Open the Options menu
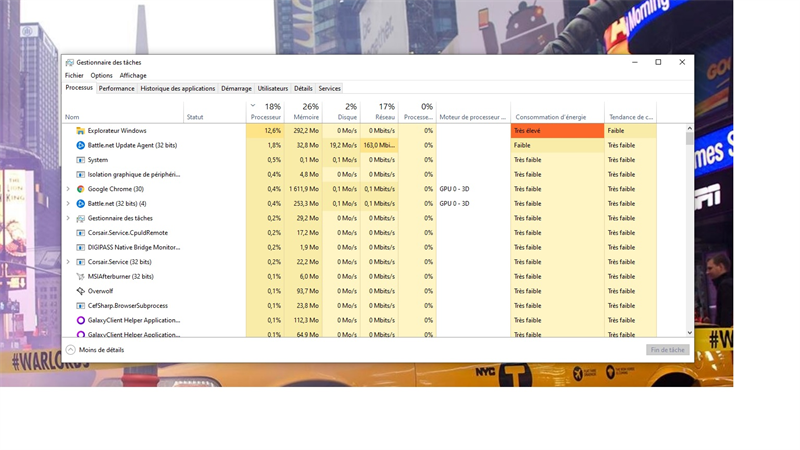Screen dimensions: 800x450 click(x=102, y=76)
